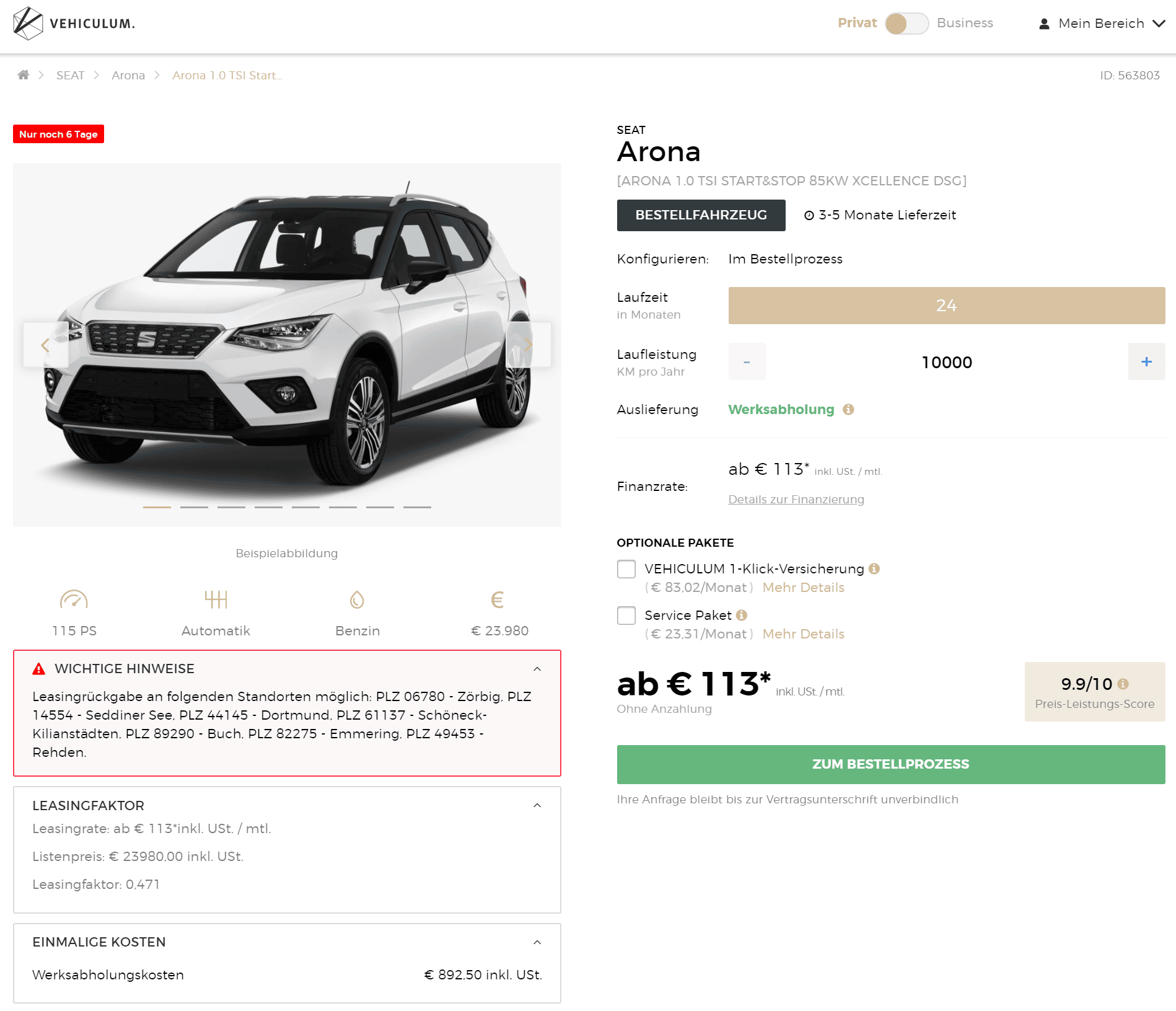This screenshot has width=1176, height=1011.
Task: Click Zum Bestellprozess button
Action: [891, 764]
